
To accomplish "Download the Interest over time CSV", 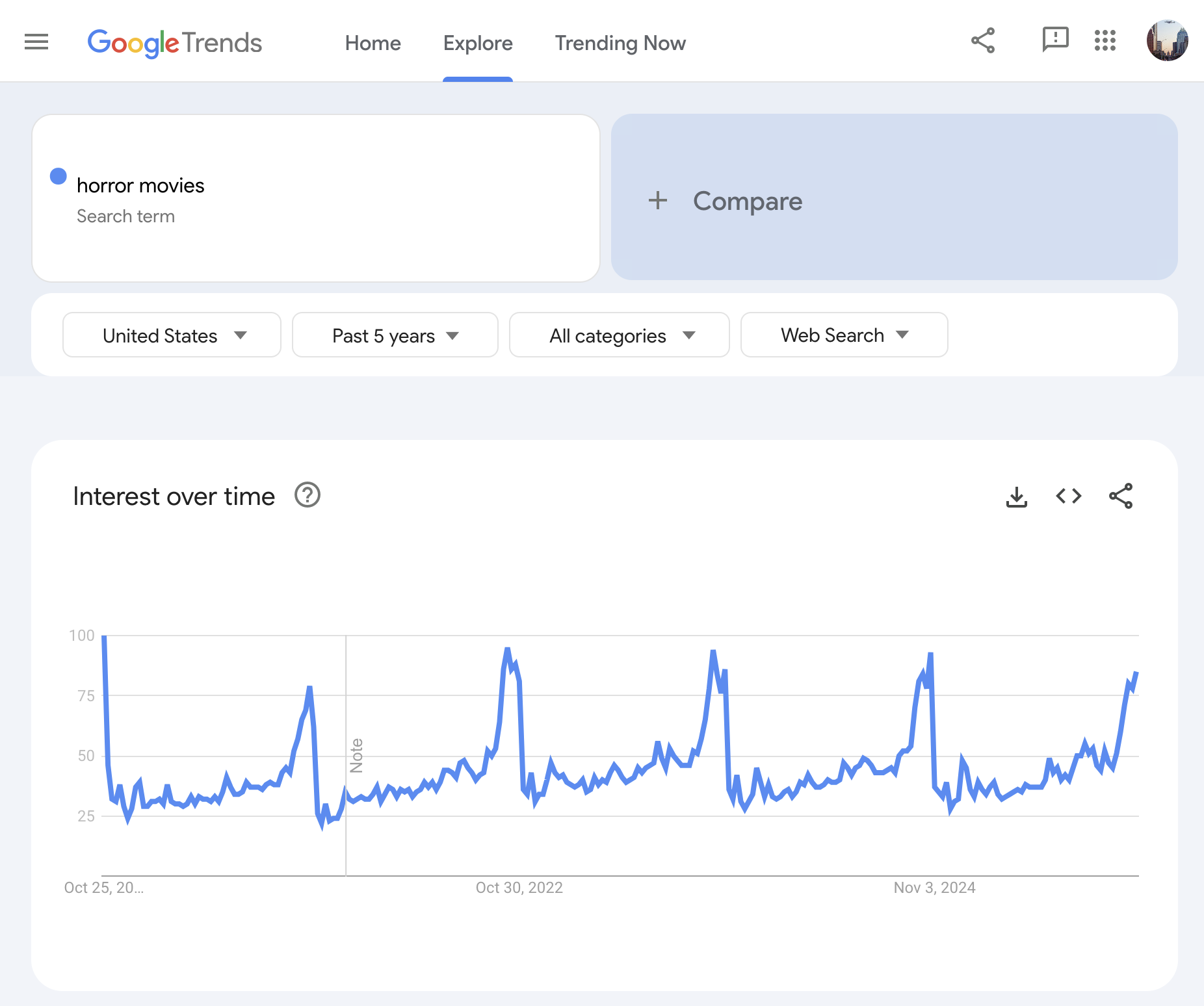I will click(x=1016, y=497).
